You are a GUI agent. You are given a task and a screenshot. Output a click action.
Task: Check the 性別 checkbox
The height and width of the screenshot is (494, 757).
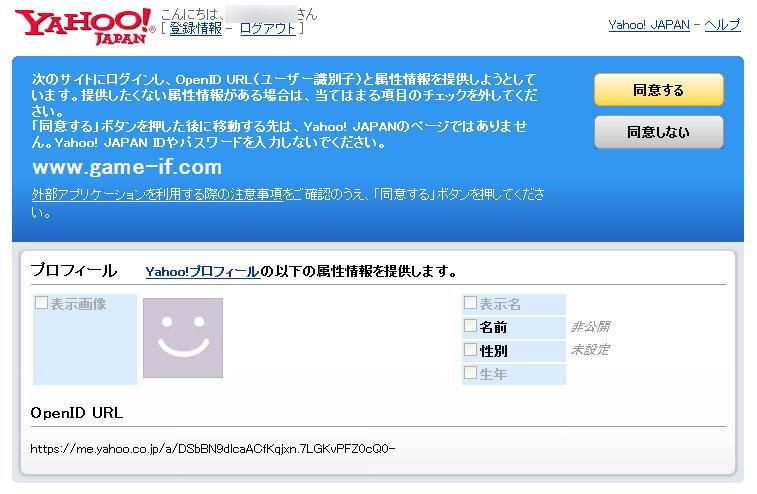pyautogui.click(x=470, y=349)
